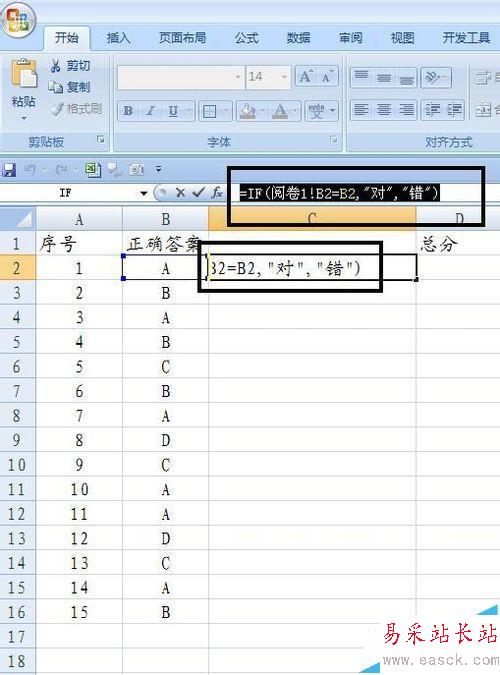
Task: Switch to the 开发工具 tab
Action: (x=466, y=38)
